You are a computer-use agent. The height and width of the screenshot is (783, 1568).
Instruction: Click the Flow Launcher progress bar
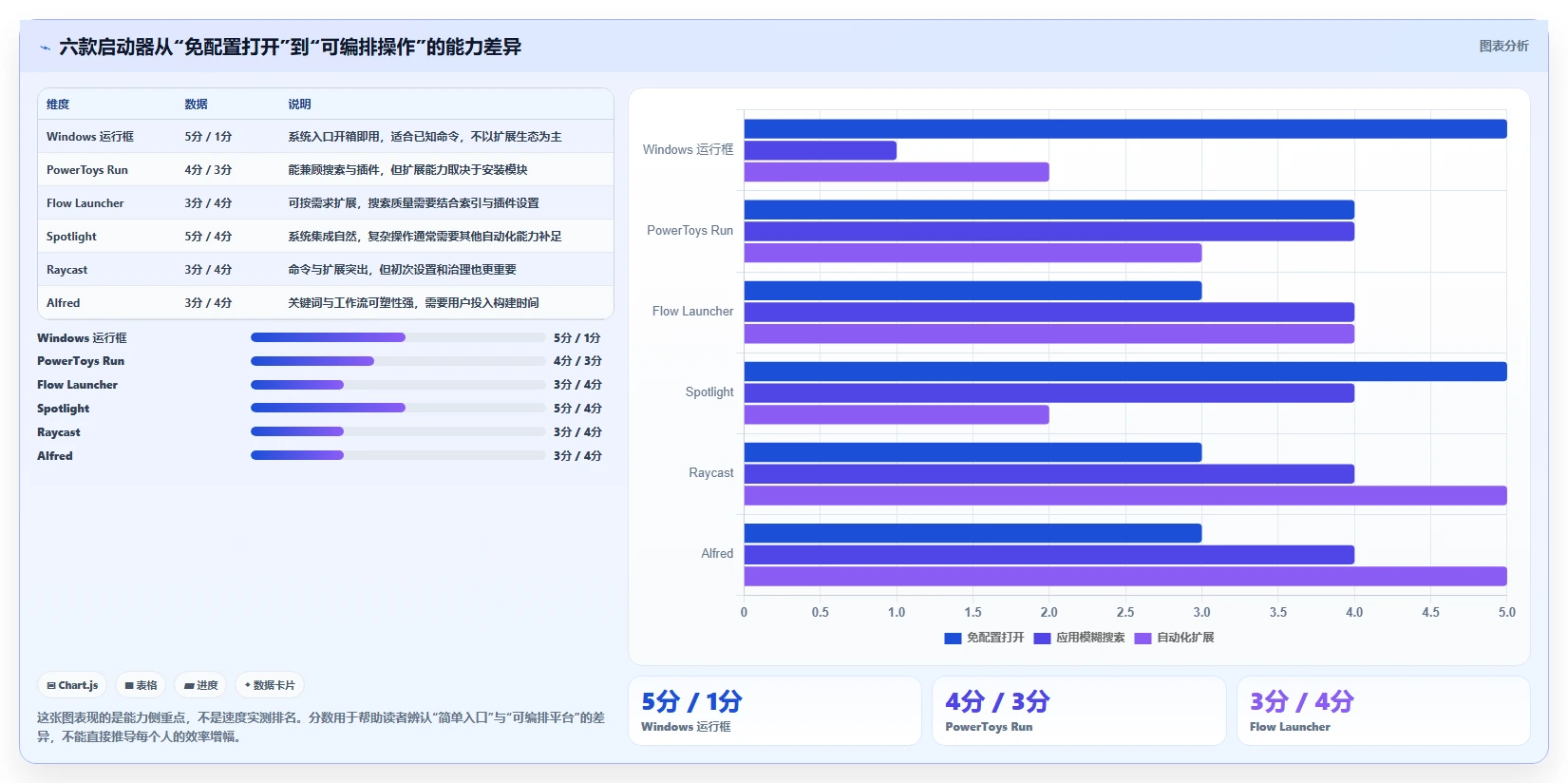398,385
